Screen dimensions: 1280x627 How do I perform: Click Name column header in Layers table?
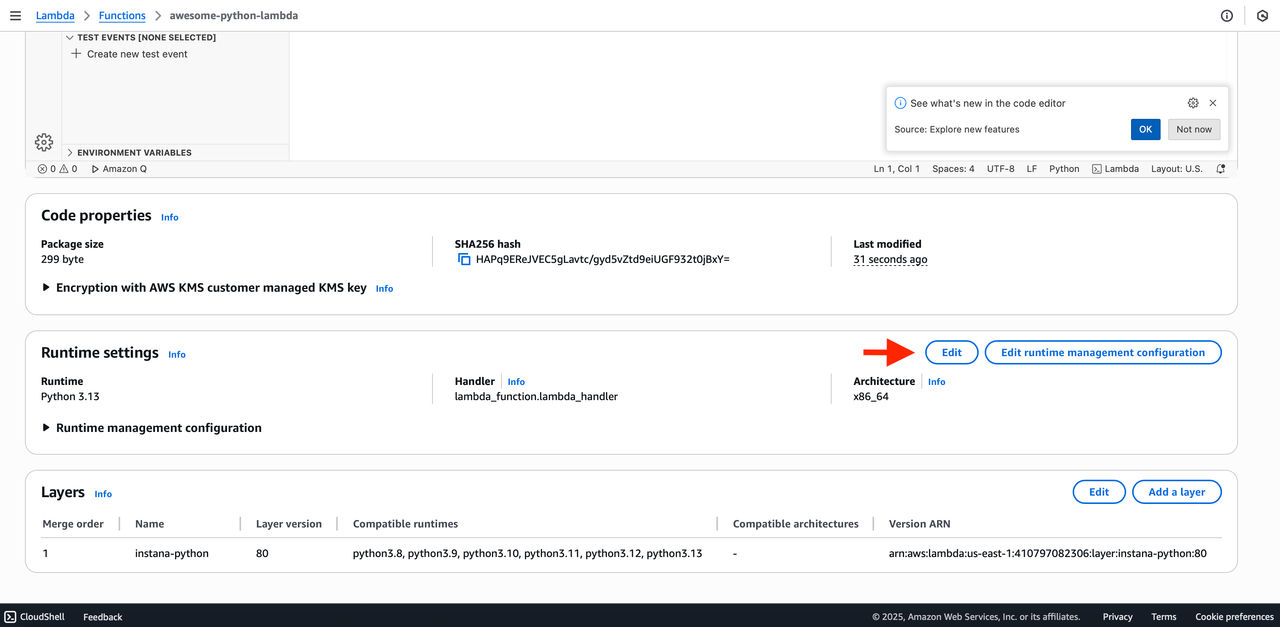150,524
